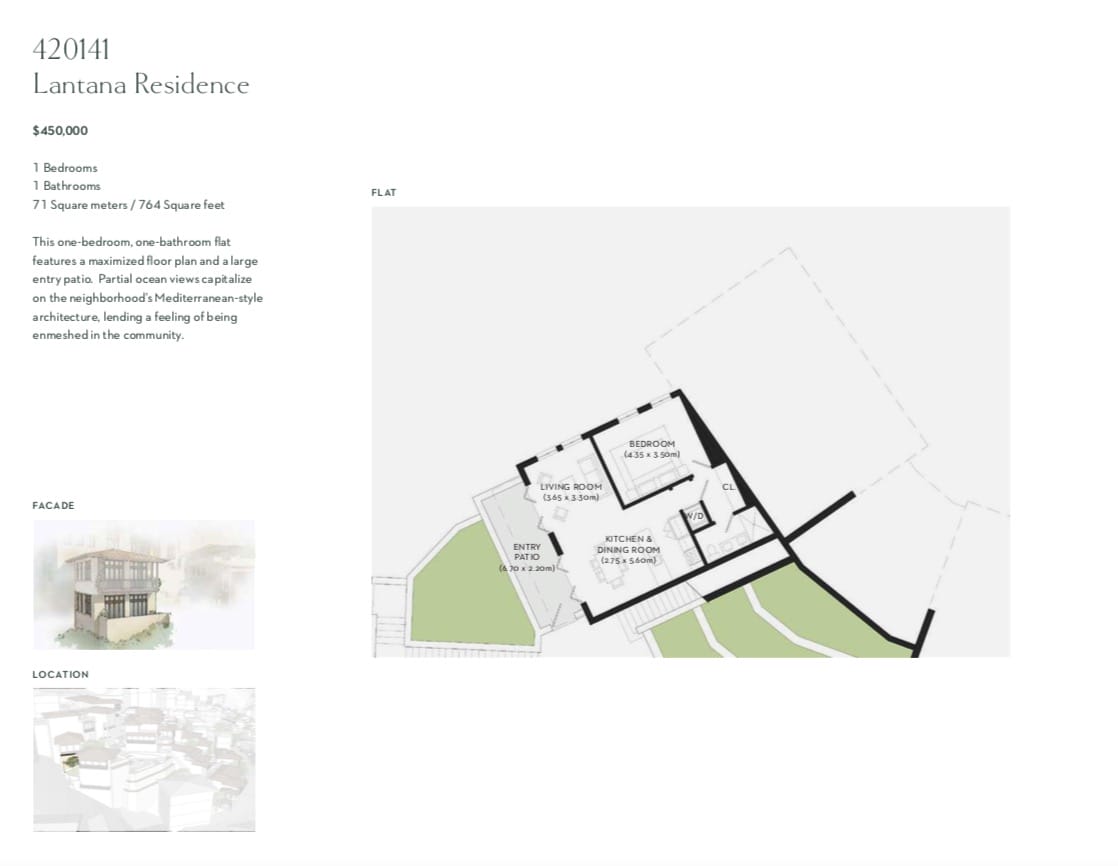The width and height of the screenshot is (1118, 866).
Task: Click the FACADE section label
Action: click(x=53, y=506)
